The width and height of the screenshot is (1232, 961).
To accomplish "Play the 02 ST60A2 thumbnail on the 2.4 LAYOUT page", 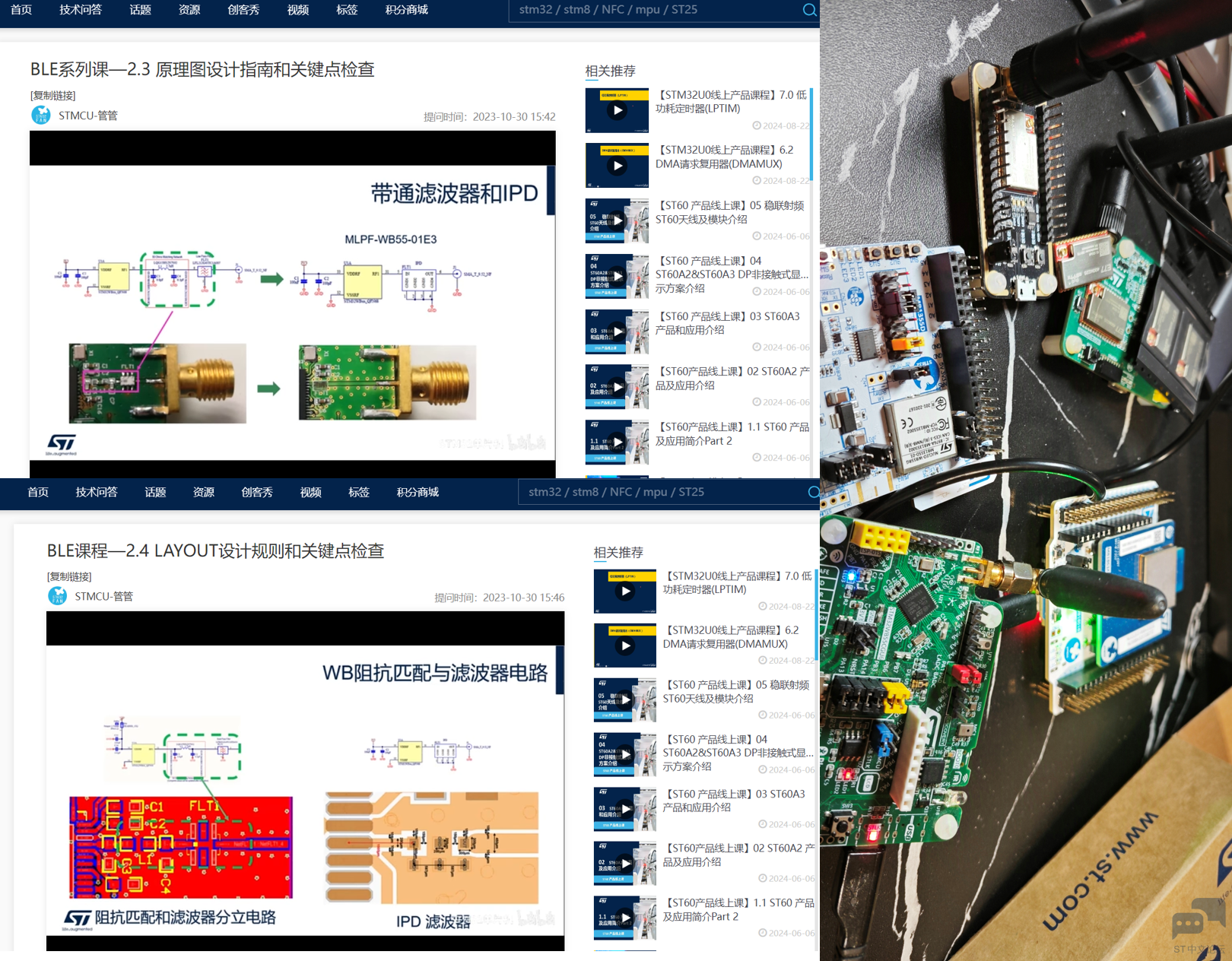I will (625, 864).
